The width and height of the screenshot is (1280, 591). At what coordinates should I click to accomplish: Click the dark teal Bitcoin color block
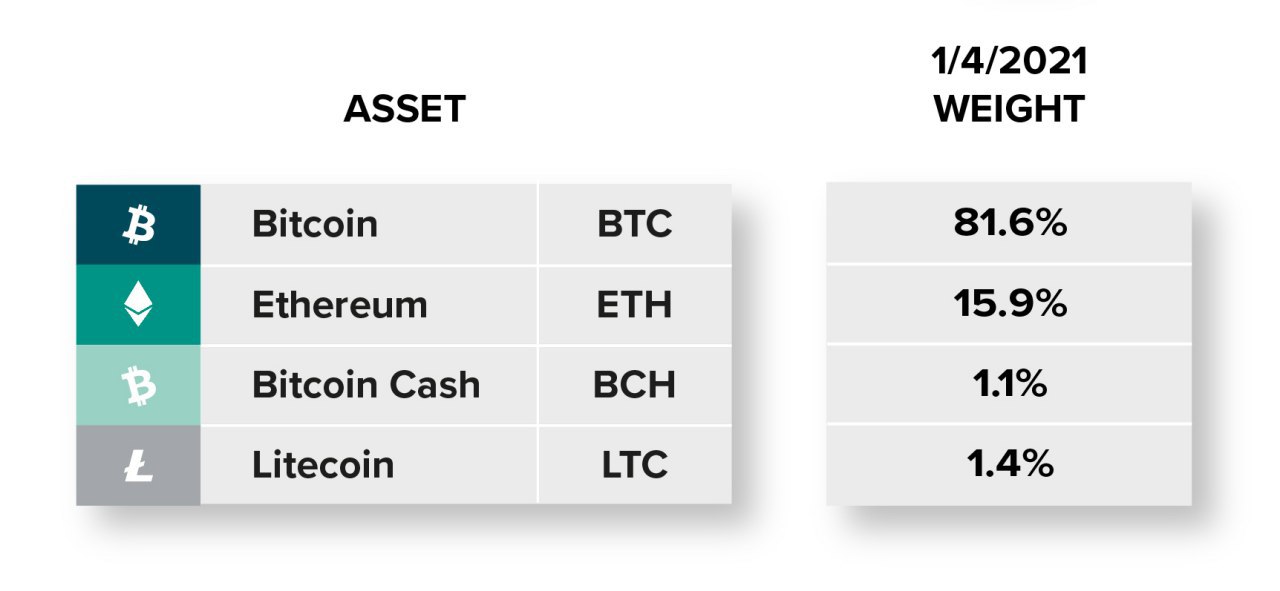139,224
